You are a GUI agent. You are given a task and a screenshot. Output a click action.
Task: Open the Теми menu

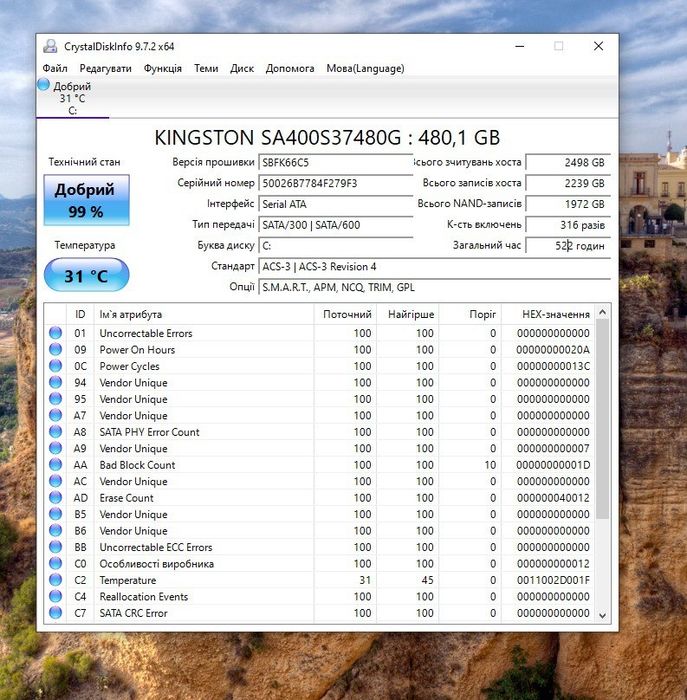pos(206,68)
